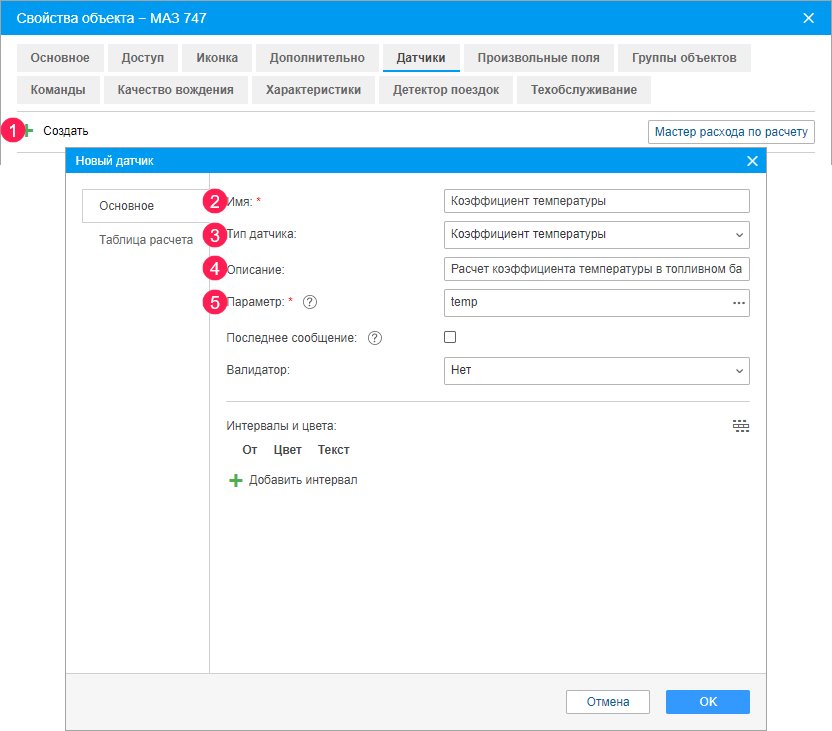Click the Отмена button
Screen dimensions: 832x731
click(x=608, y=702)
